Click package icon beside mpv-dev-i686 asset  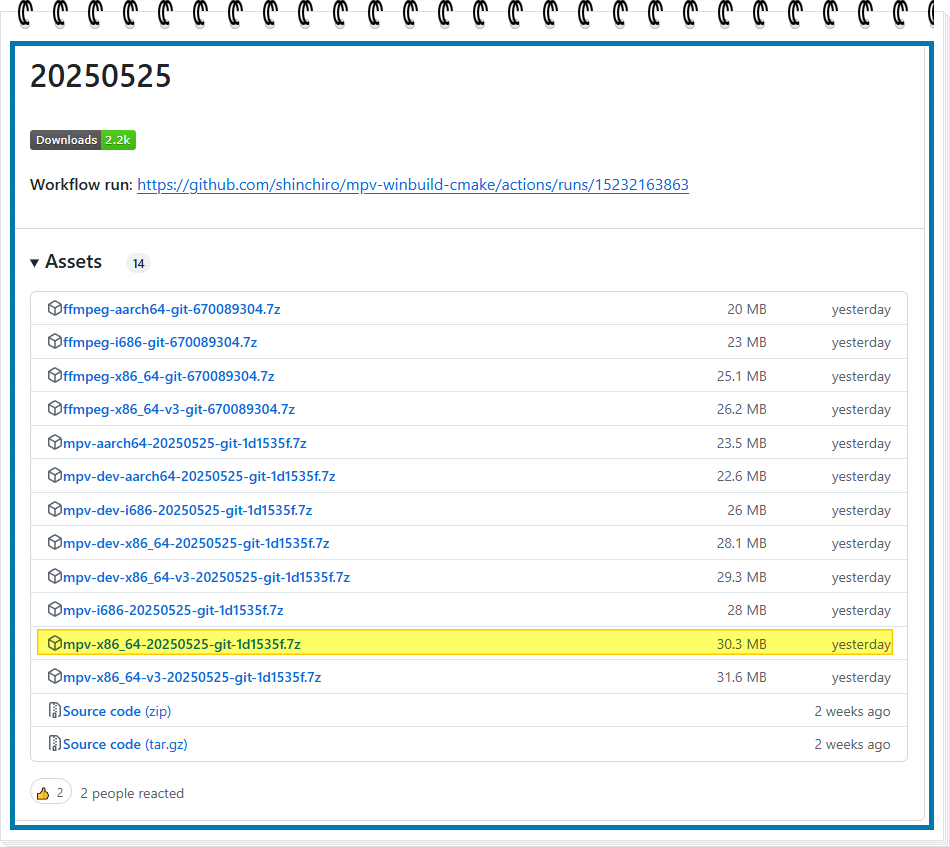click(55, 510)
